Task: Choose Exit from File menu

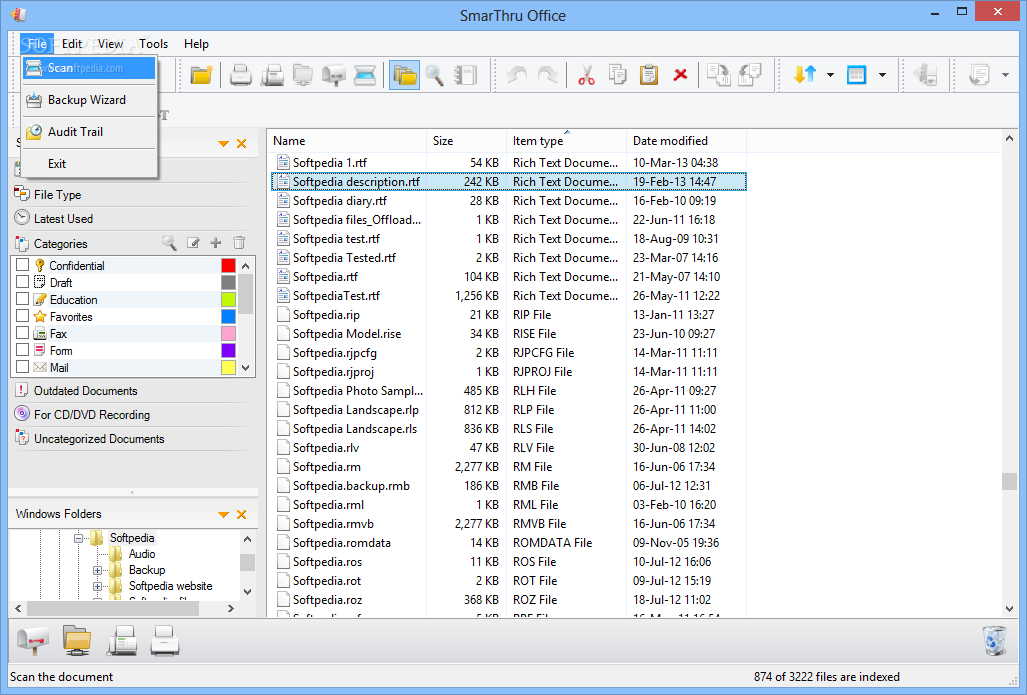Action: [90, 164]
